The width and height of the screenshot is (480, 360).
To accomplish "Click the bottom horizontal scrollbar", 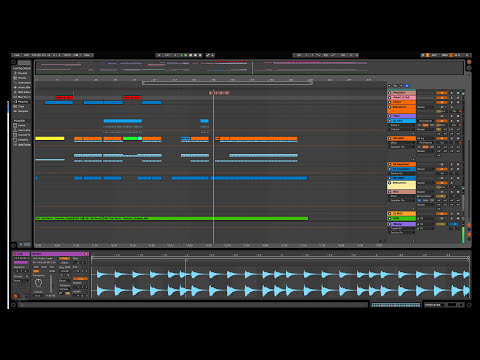I will pyautogui.click(x=193, y=305).
